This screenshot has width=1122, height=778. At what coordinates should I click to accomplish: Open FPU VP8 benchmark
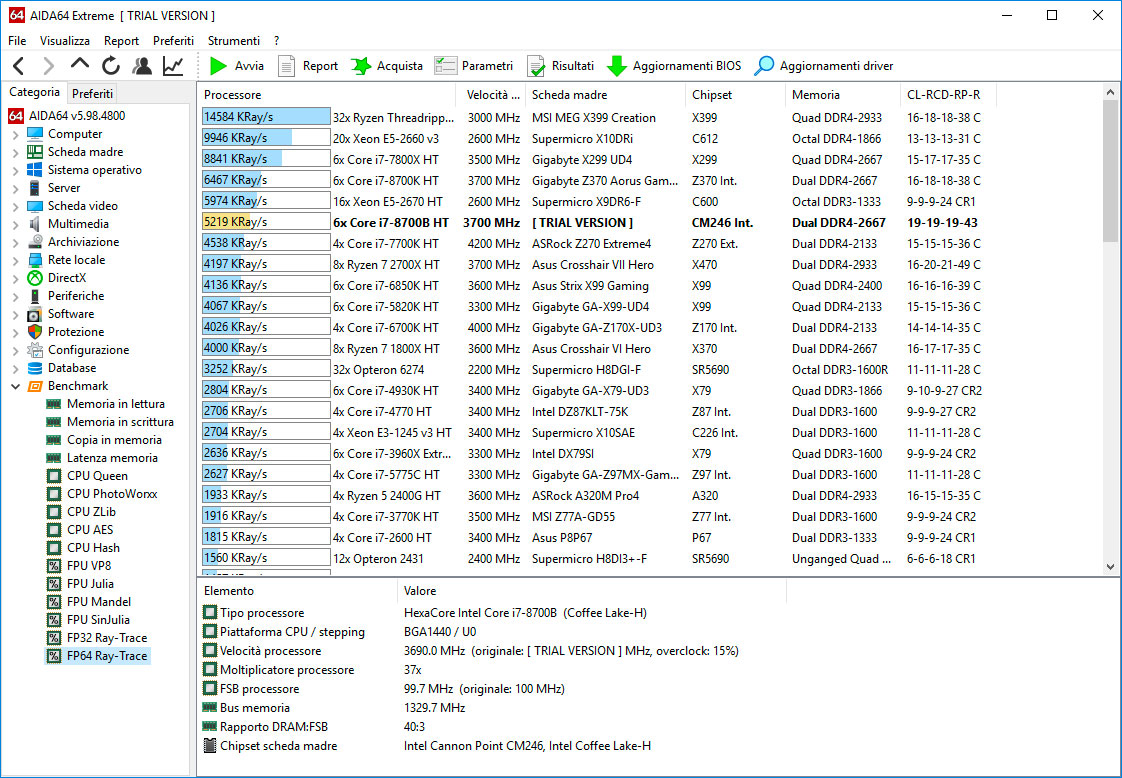click(89, 565)
